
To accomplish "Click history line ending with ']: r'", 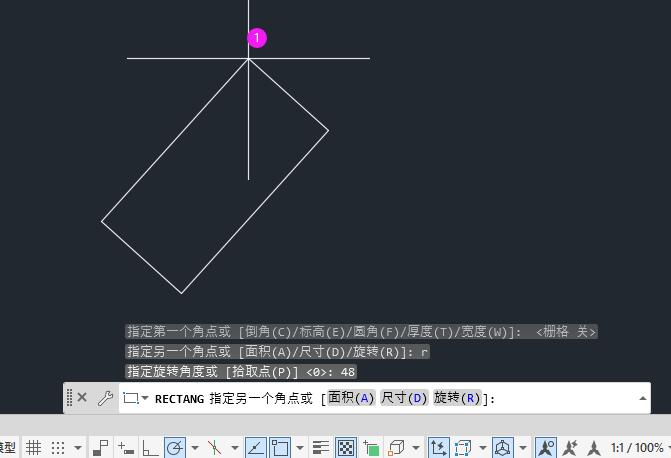I will tap(277, 352).
